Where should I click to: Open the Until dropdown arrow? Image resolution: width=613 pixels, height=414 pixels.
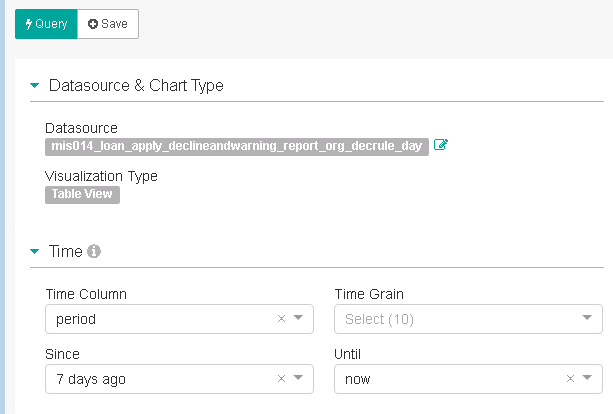pyautogui.click(x=587, y=377)
